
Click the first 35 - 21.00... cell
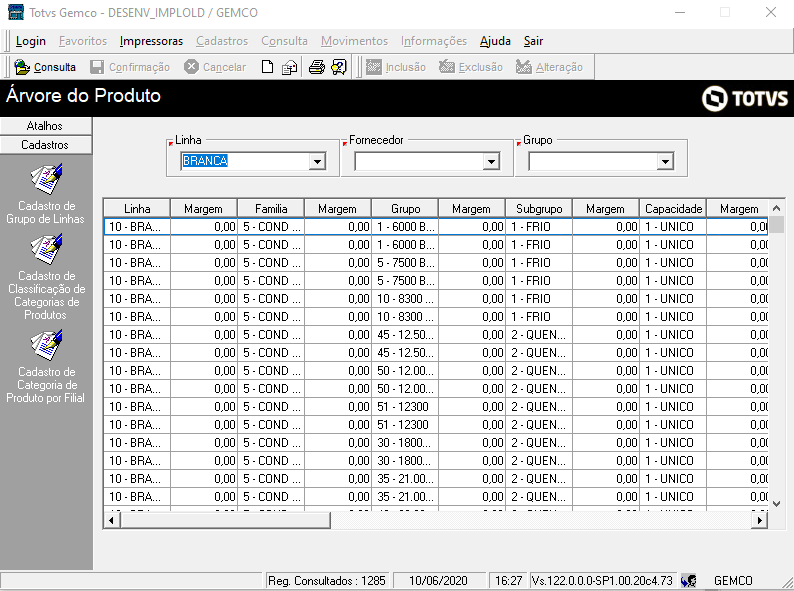point(405,479)
